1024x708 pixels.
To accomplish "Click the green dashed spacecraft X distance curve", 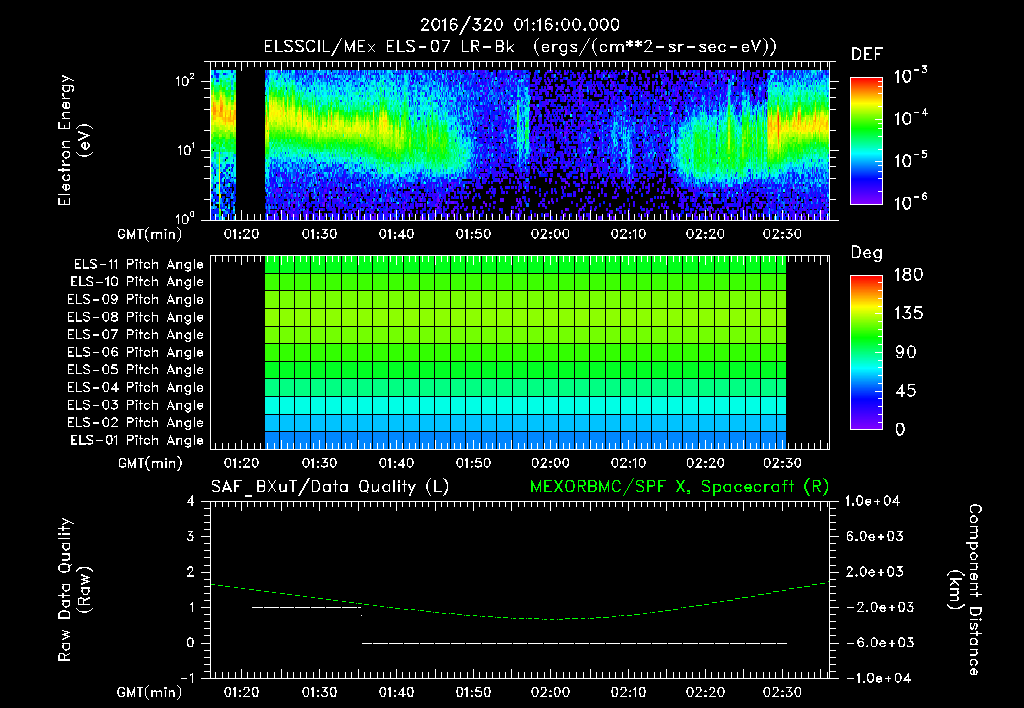I will (x=519, y=616).
